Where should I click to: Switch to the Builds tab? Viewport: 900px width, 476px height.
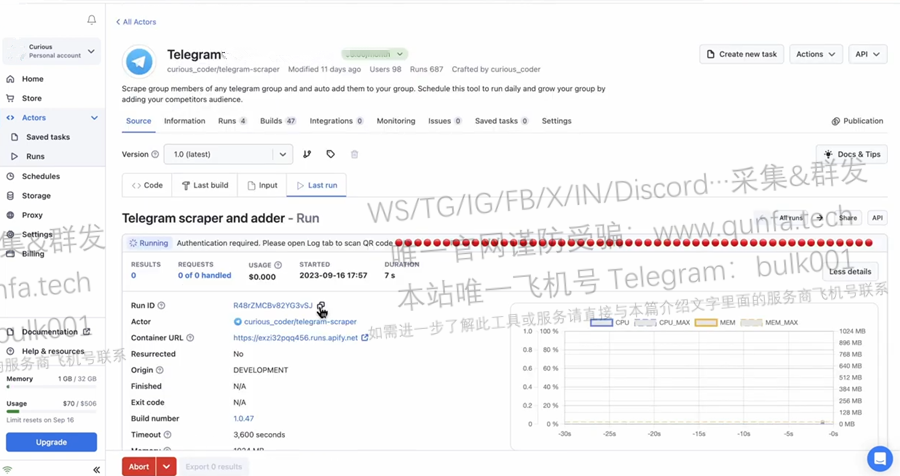(278, 121)
